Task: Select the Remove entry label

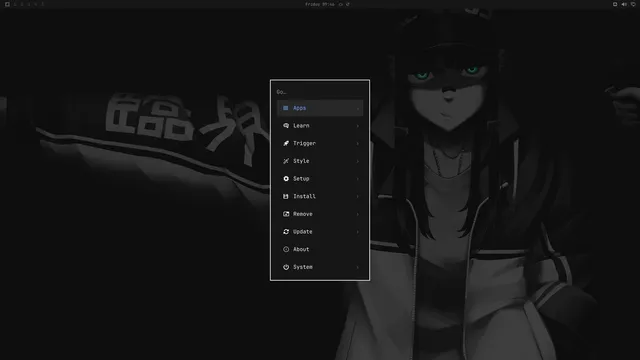Action: click(302, 214)
